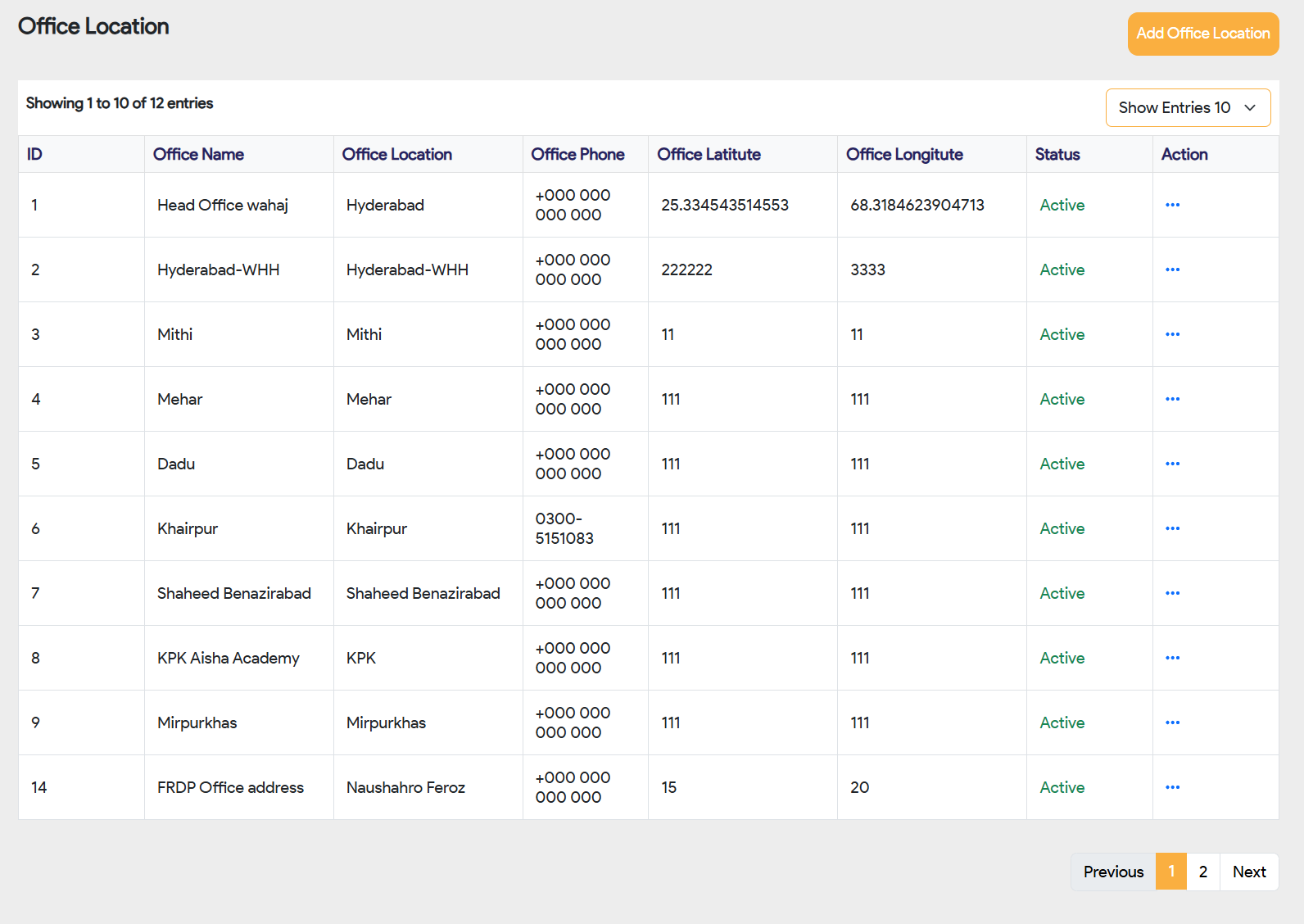
Task: Select current page 1 in pagination
Action: (x=1171, y=872)
